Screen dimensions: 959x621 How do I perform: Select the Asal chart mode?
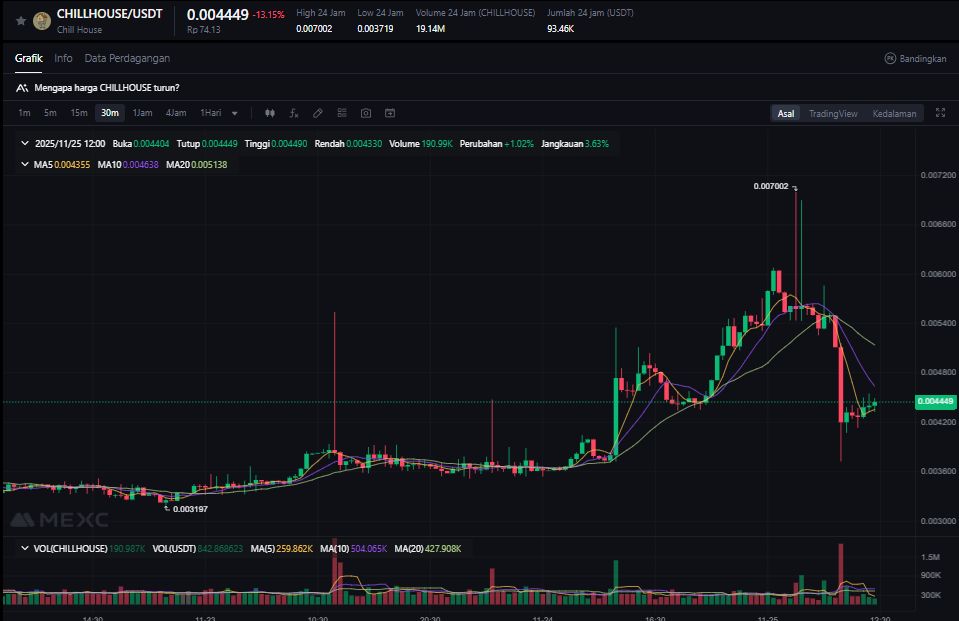tap(786, 114)
